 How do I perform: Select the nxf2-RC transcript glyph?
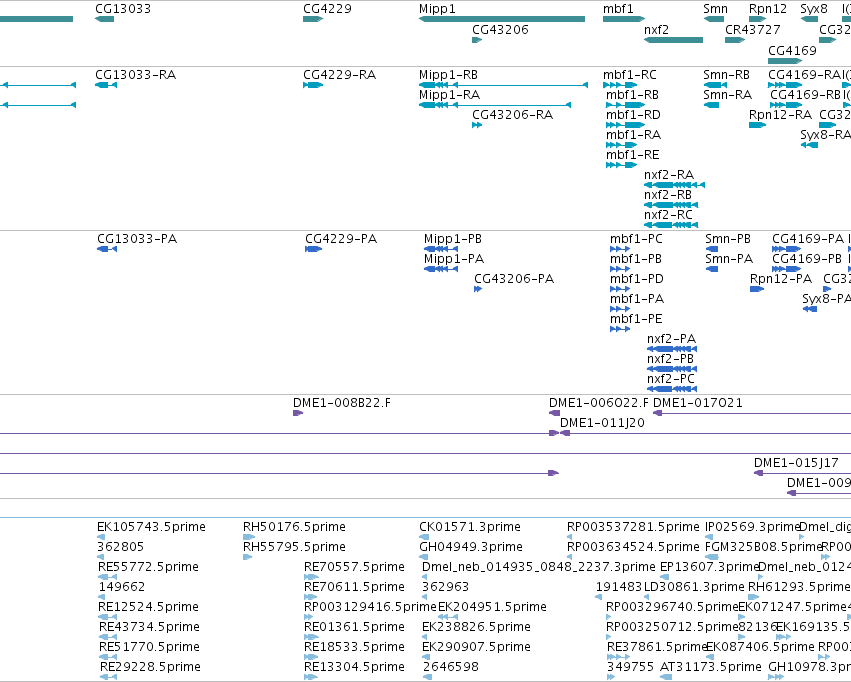point(671,225)
